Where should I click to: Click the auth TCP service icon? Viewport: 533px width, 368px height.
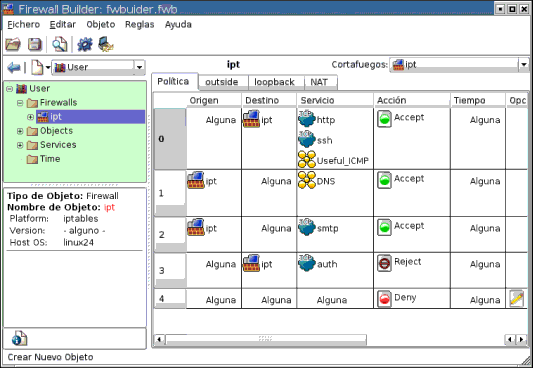307,263
